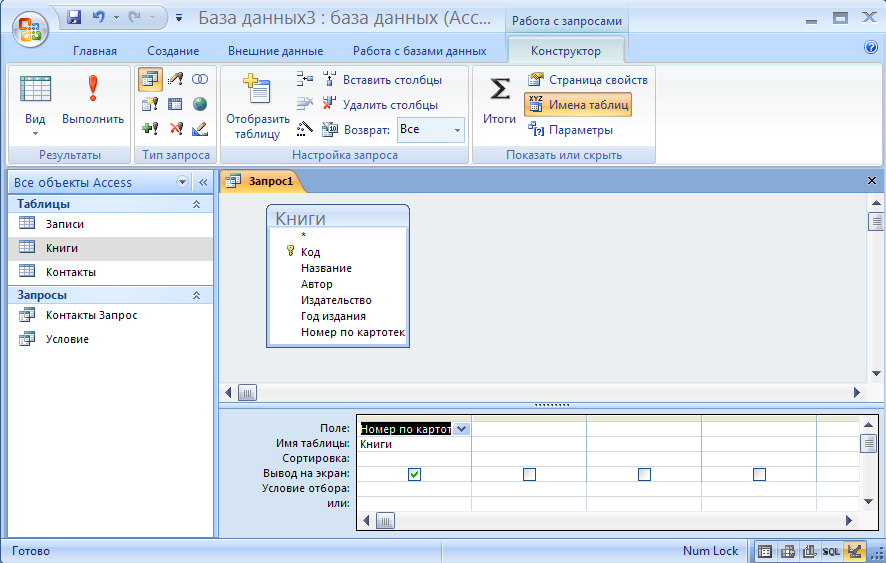Toggle Имена таблиц table names button
The image size is (886, 563).
(578, 105)
